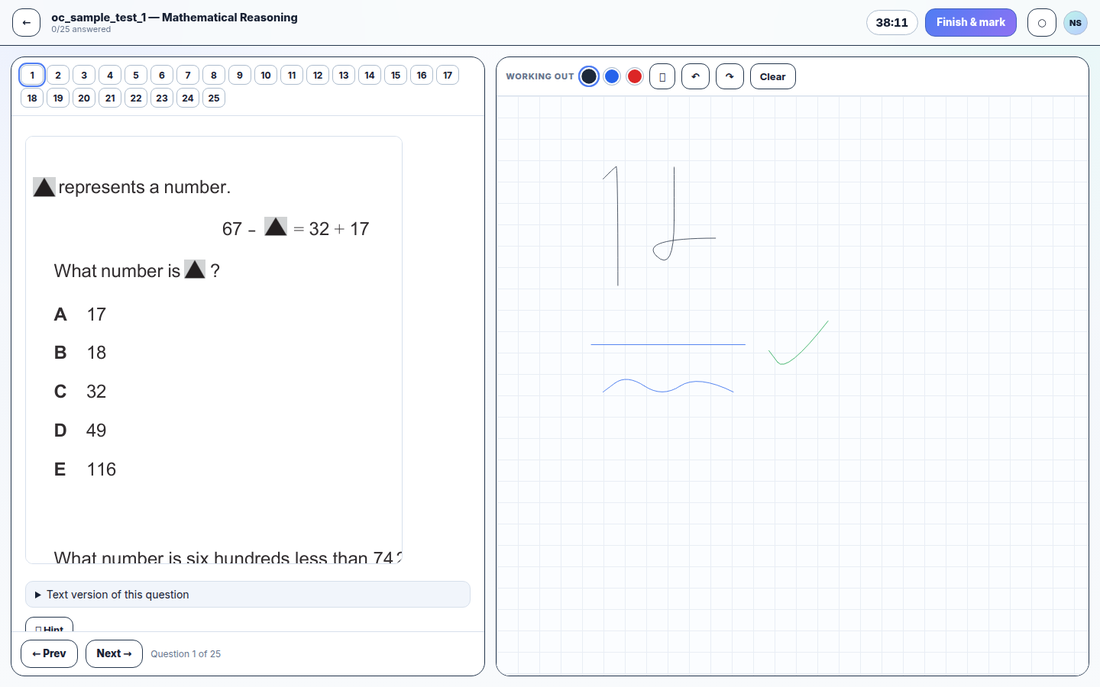Select answer E 116

click(x=85, y=469)
